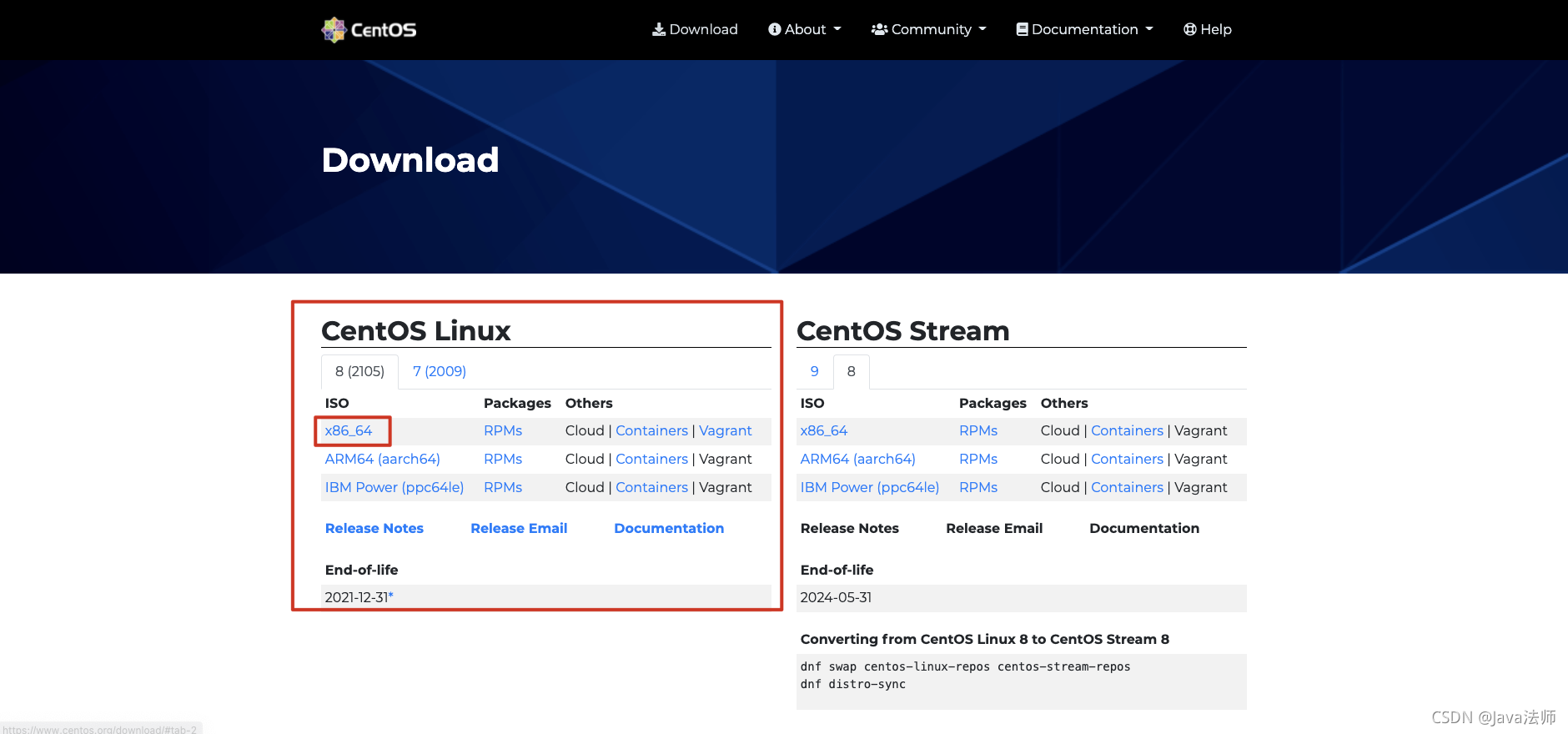
Task: Switch to the CentOS Stream 9 tab
Action: 815,371
